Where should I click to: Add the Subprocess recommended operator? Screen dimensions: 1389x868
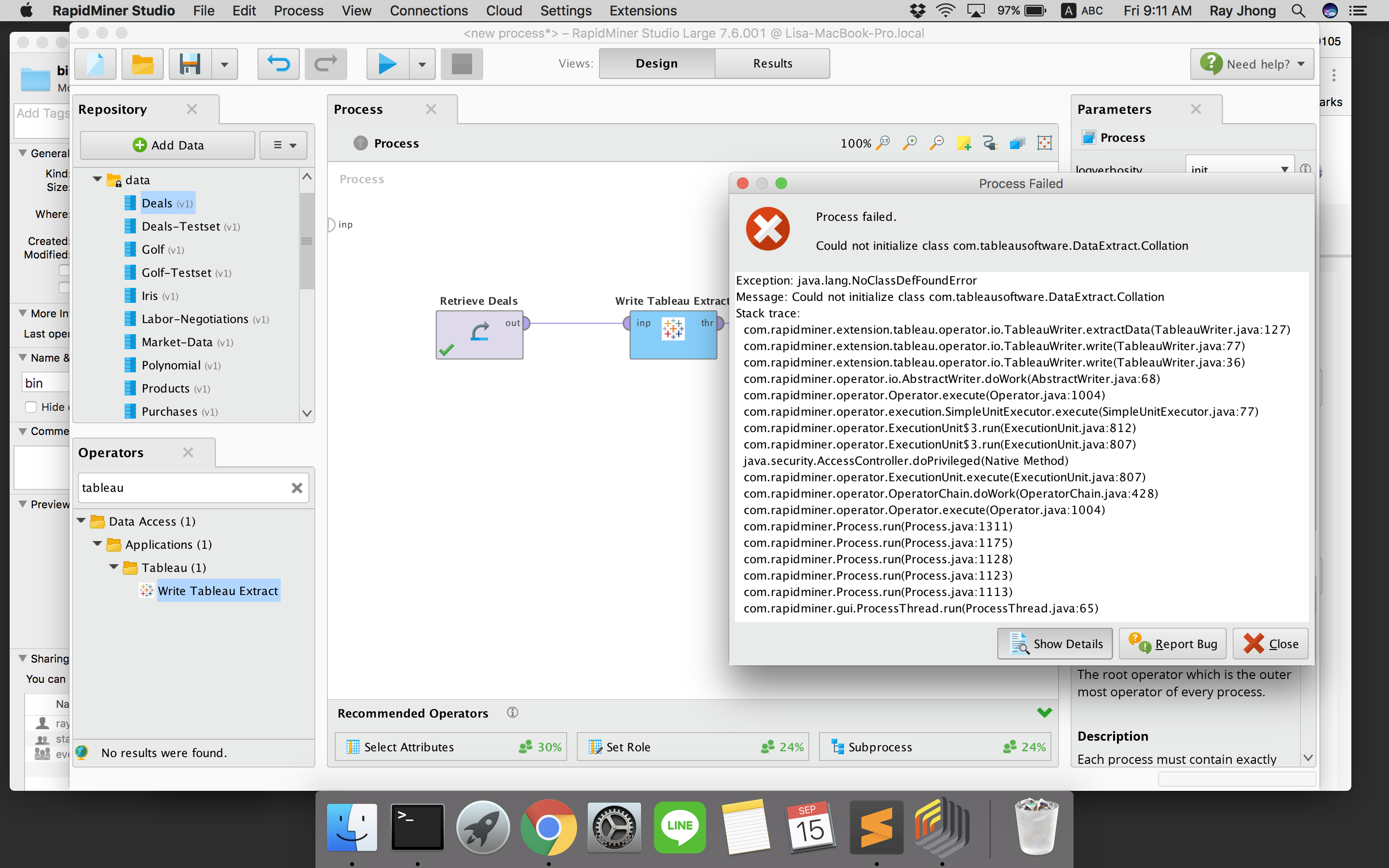pyautogui.click(x=935, y=747)
